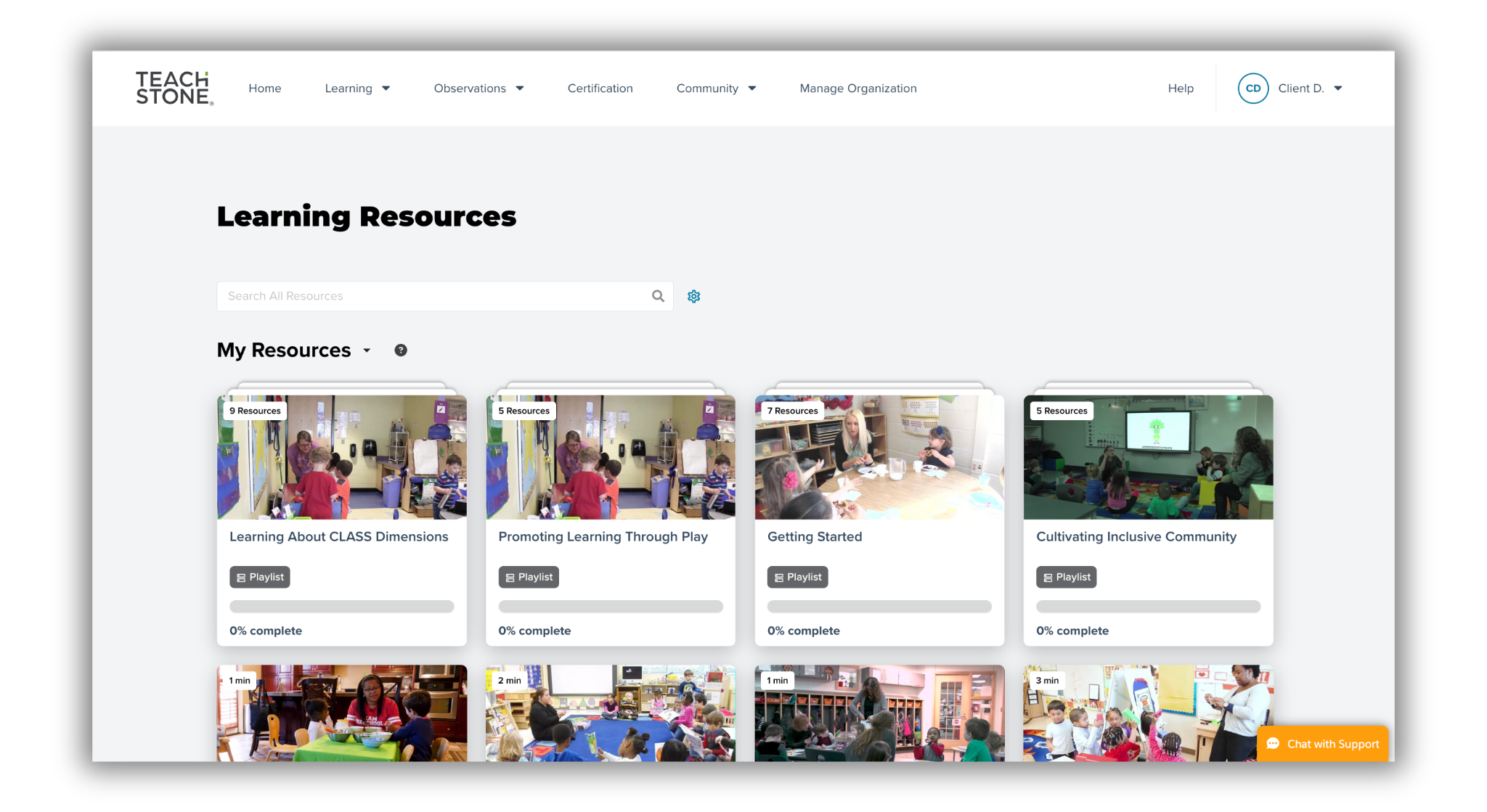1487x812 pixels.
Task: Click Playlist badge on Promoting Learning Through Play
Action: pyautogui.click(x=529, y=577)
